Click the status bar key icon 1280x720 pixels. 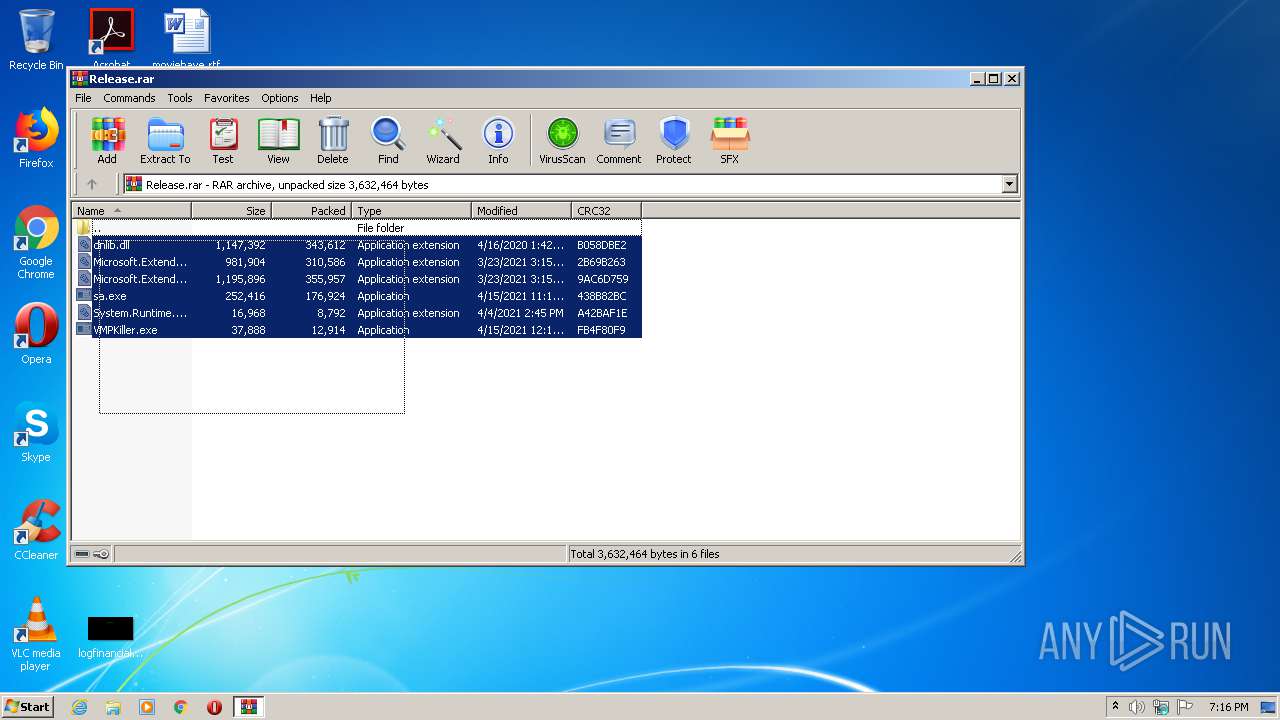[x=101, y=554]
